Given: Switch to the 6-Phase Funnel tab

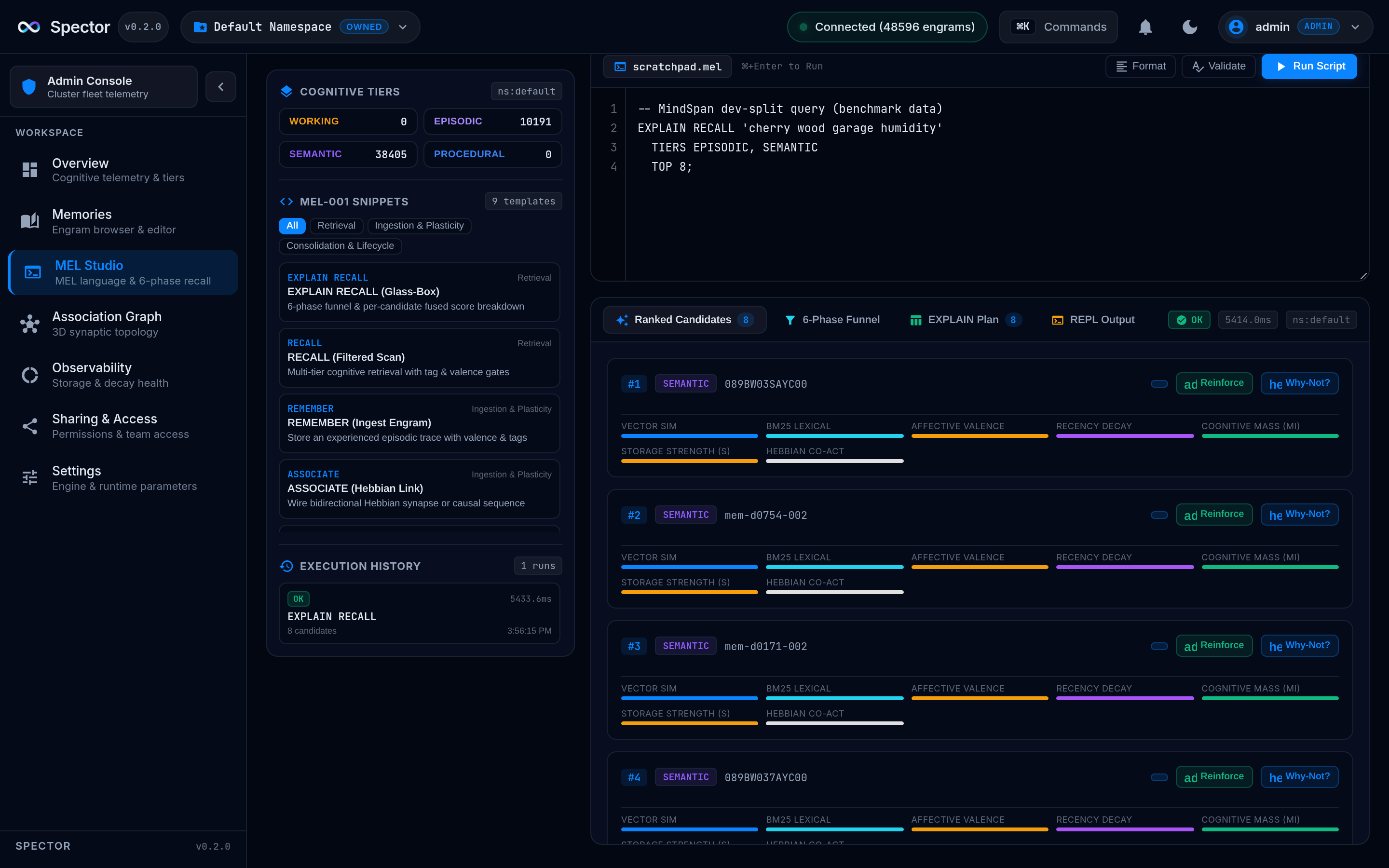Looking at the screenshot, I should point(831,320).
